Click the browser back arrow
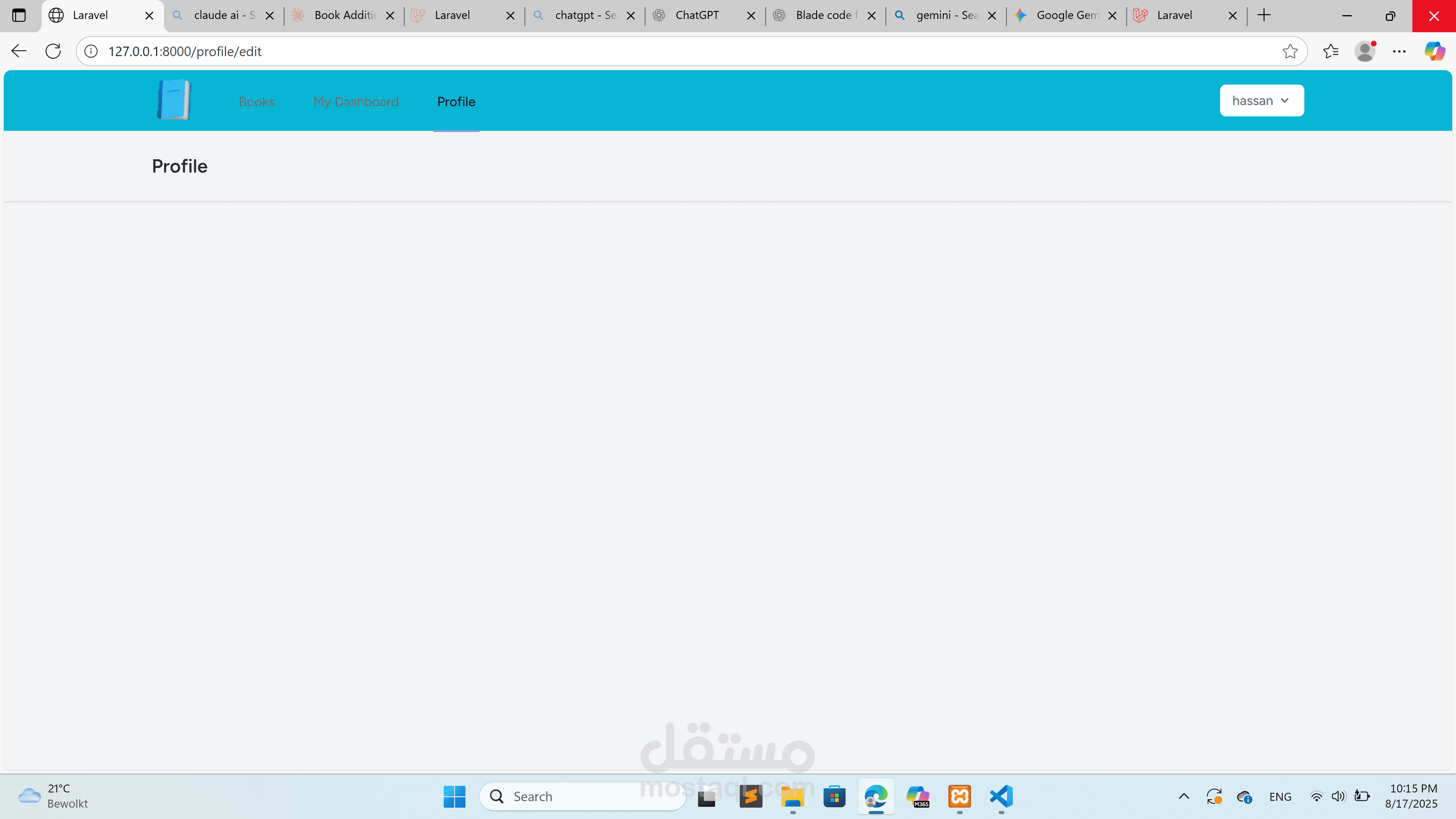The width and height of the screenshot is (1456, 819). (x=19, y=52)
